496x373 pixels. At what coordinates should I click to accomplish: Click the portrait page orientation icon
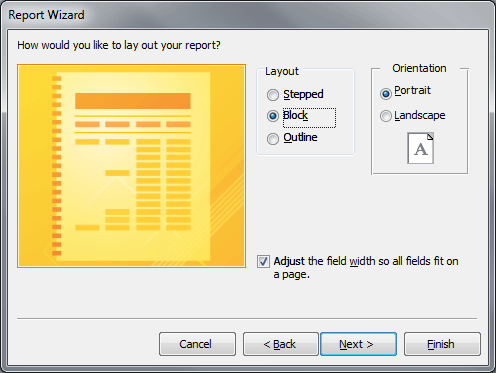(420, 148)
